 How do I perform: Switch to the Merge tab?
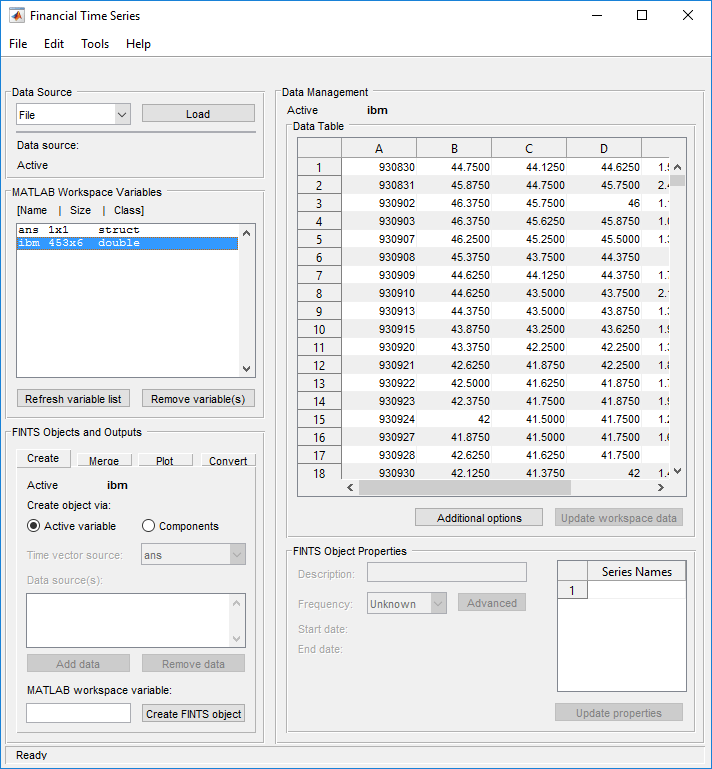point(104,460)
